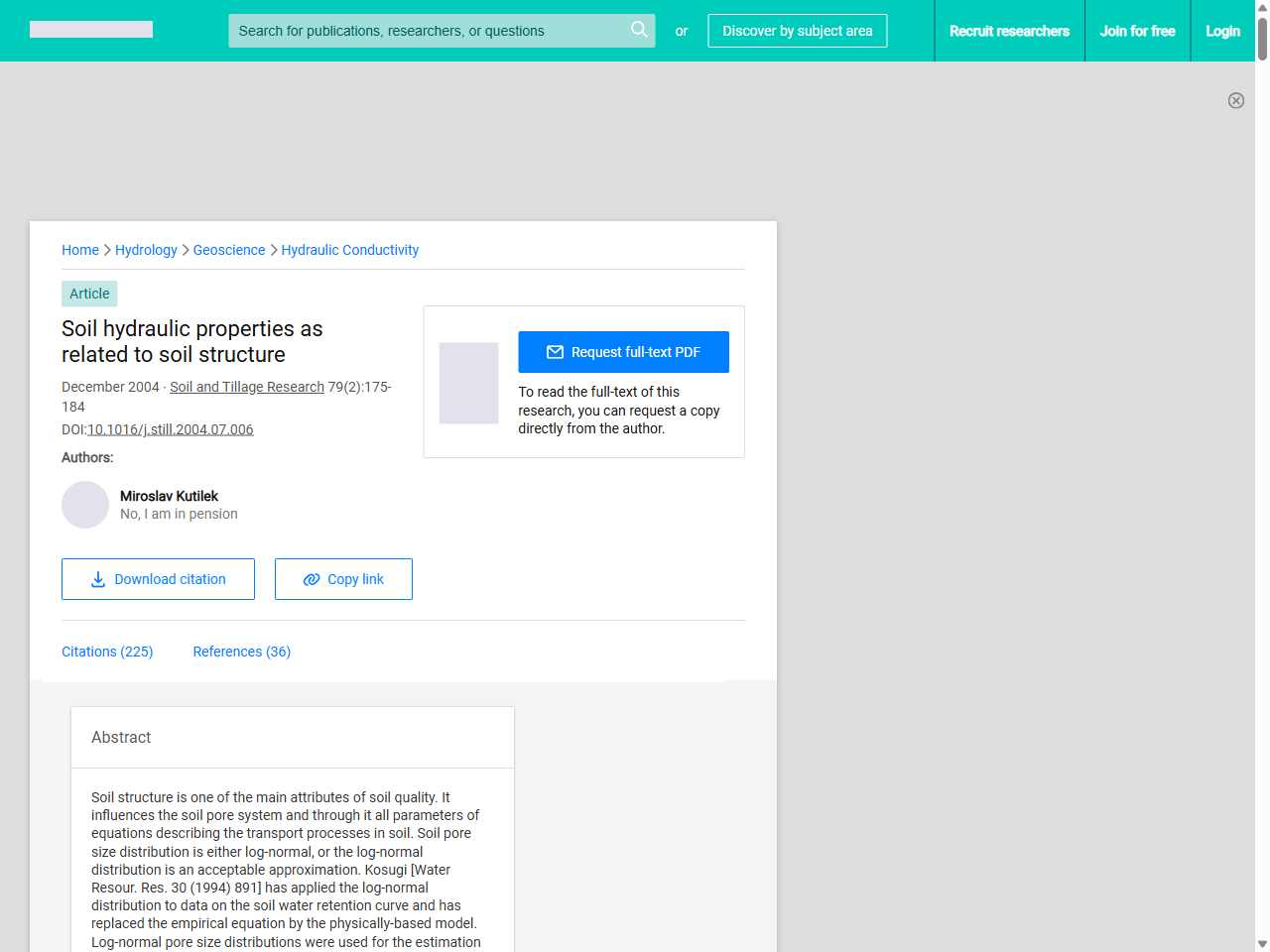Click the search magnifier icon
This screenshot has height=952, width=1270.
click(x=639, y=31)
